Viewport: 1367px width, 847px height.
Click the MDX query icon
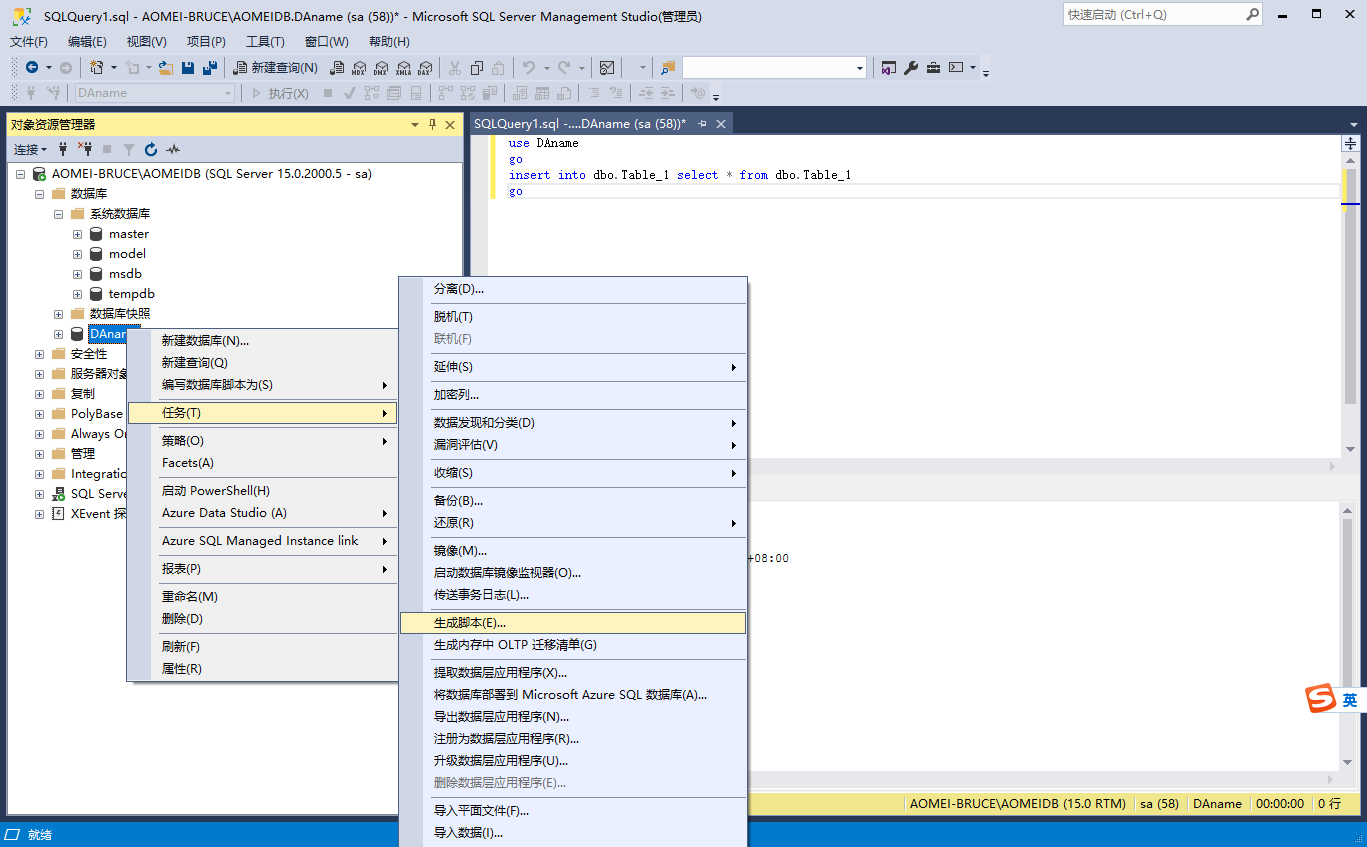click(x=359, y=68)
